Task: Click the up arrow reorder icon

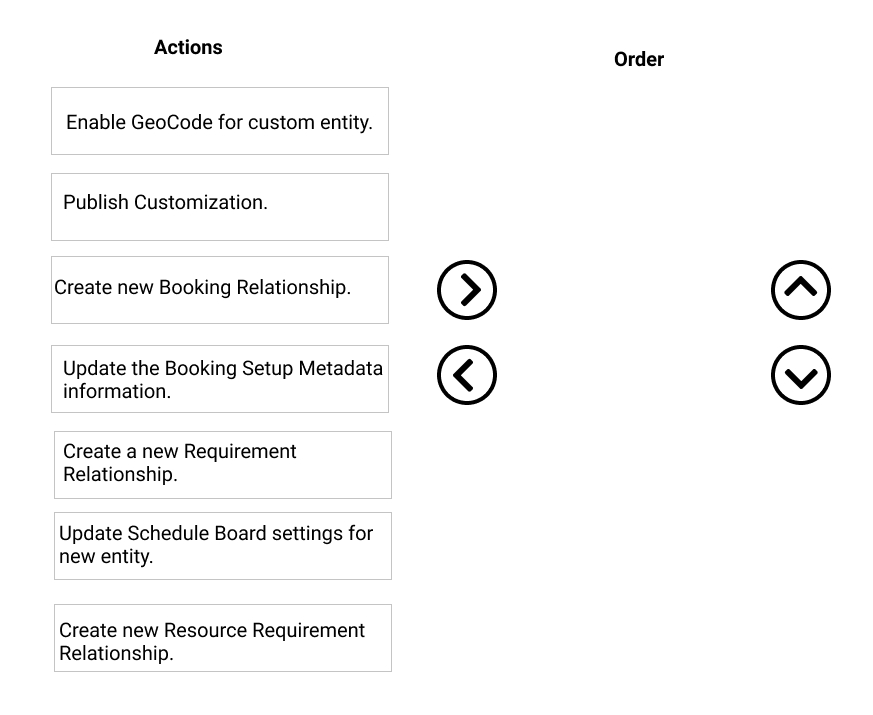Action: 801,290
